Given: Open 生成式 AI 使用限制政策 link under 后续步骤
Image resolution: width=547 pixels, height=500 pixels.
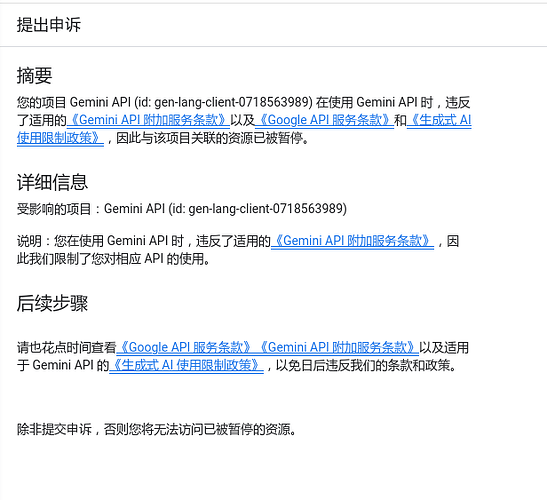Looking at the screenshot, I should (x=186, y=365).
